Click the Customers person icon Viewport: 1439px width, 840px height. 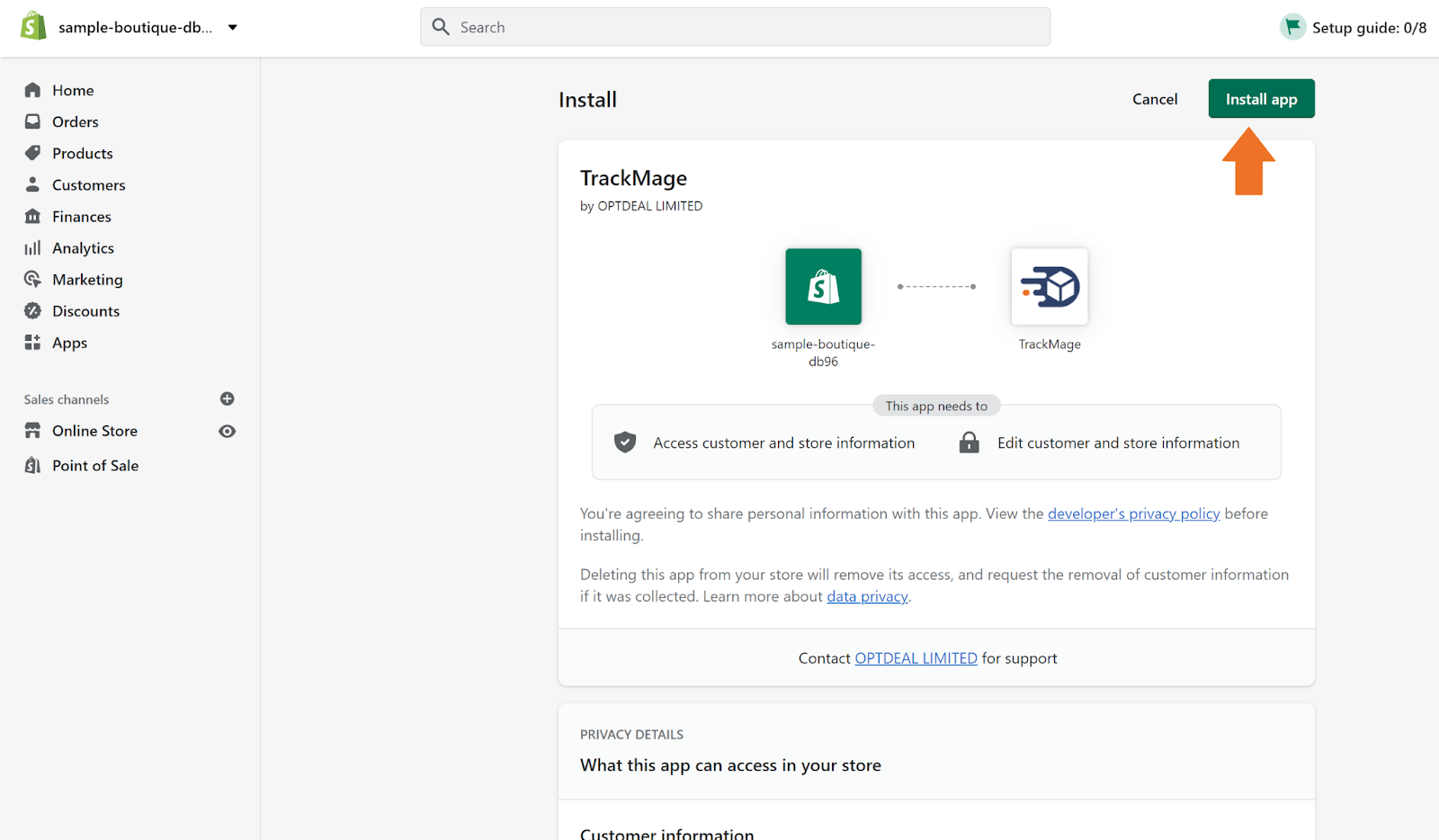(x=33, y=184)
